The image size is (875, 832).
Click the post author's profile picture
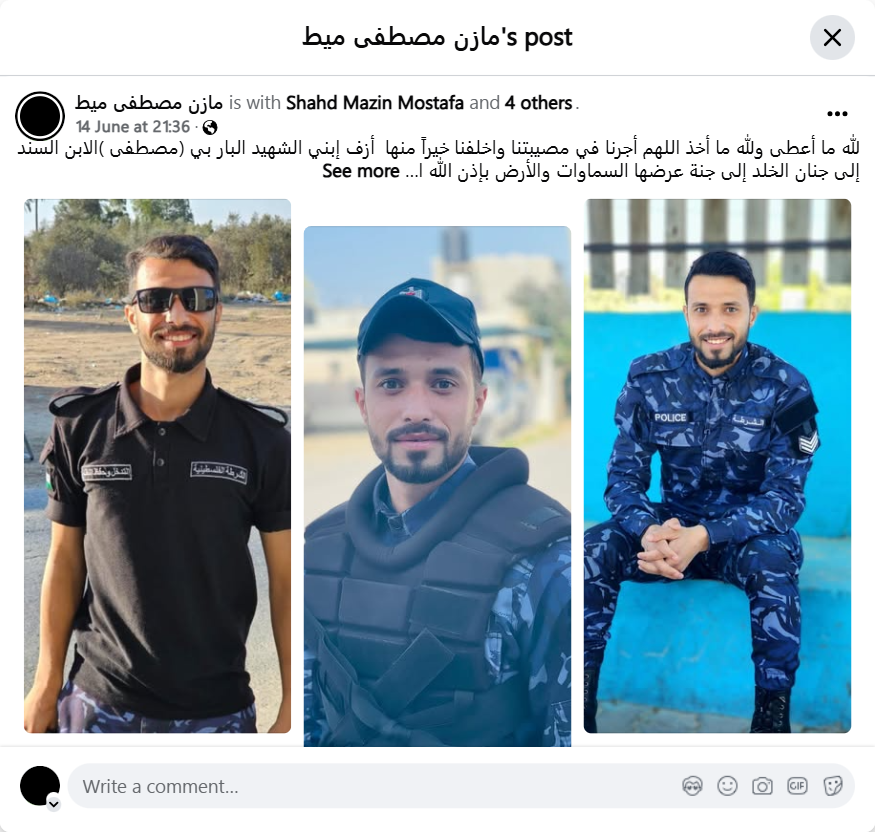40,116
